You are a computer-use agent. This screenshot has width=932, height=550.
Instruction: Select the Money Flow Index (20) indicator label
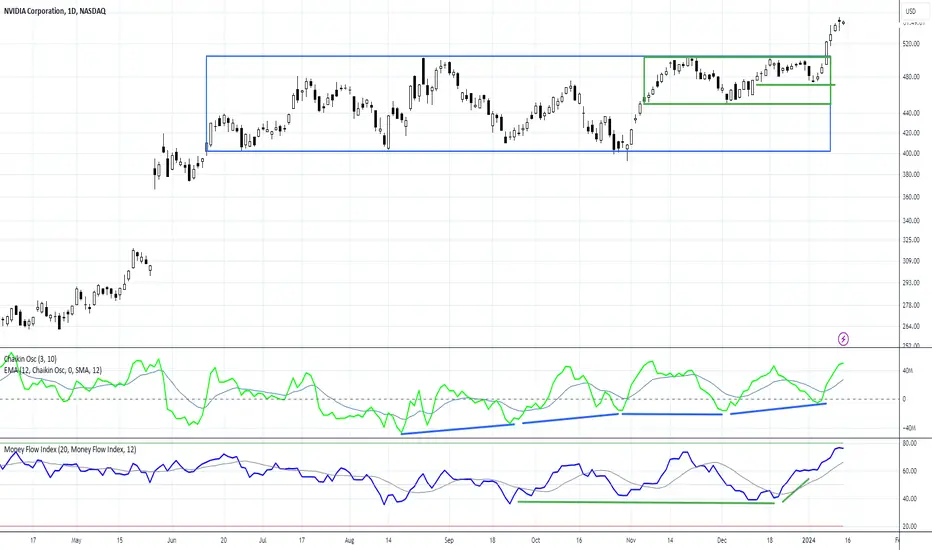pyautogui.click(x=70, y=450)
